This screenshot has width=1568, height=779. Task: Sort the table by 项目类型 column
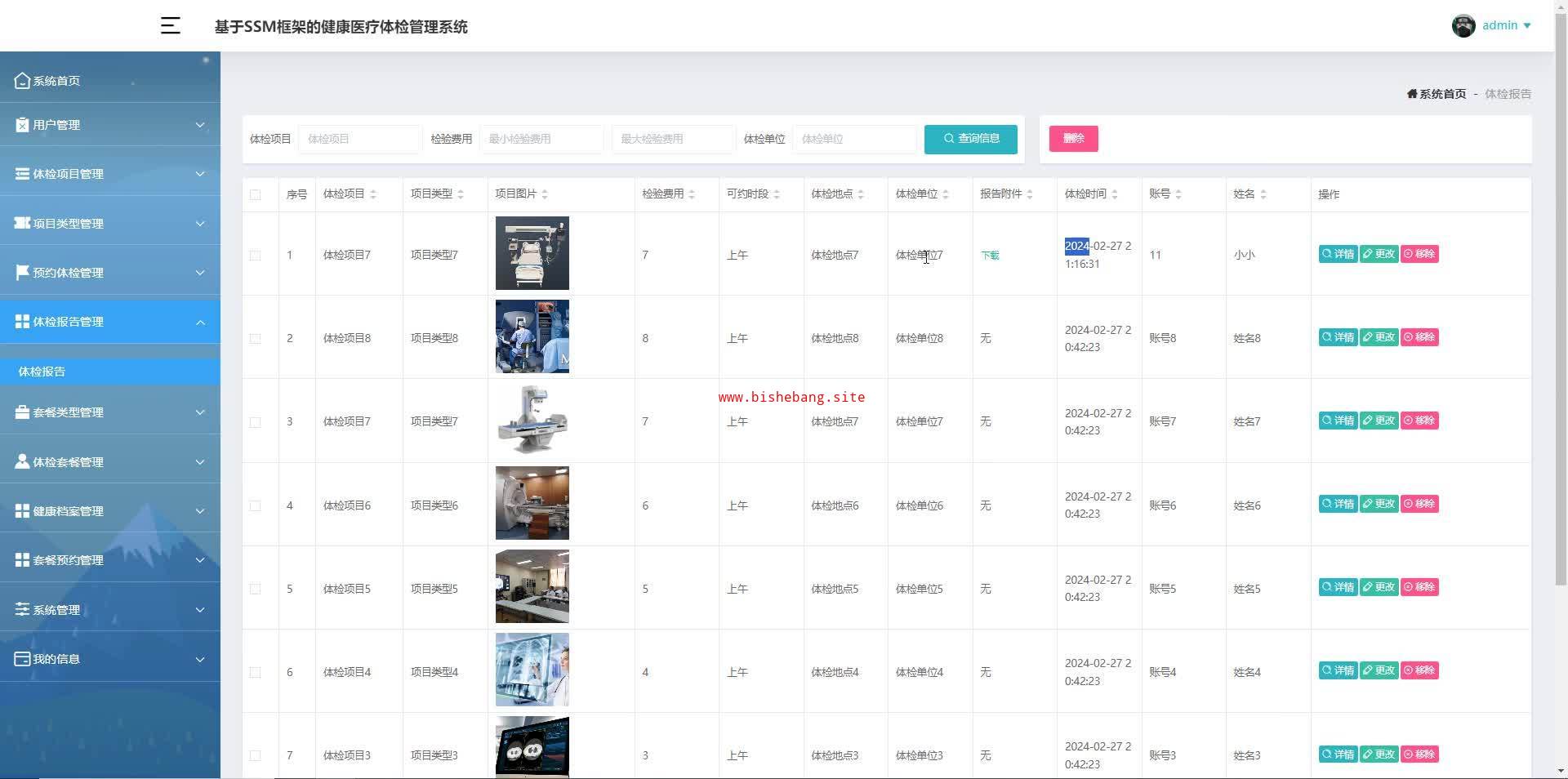461,194
